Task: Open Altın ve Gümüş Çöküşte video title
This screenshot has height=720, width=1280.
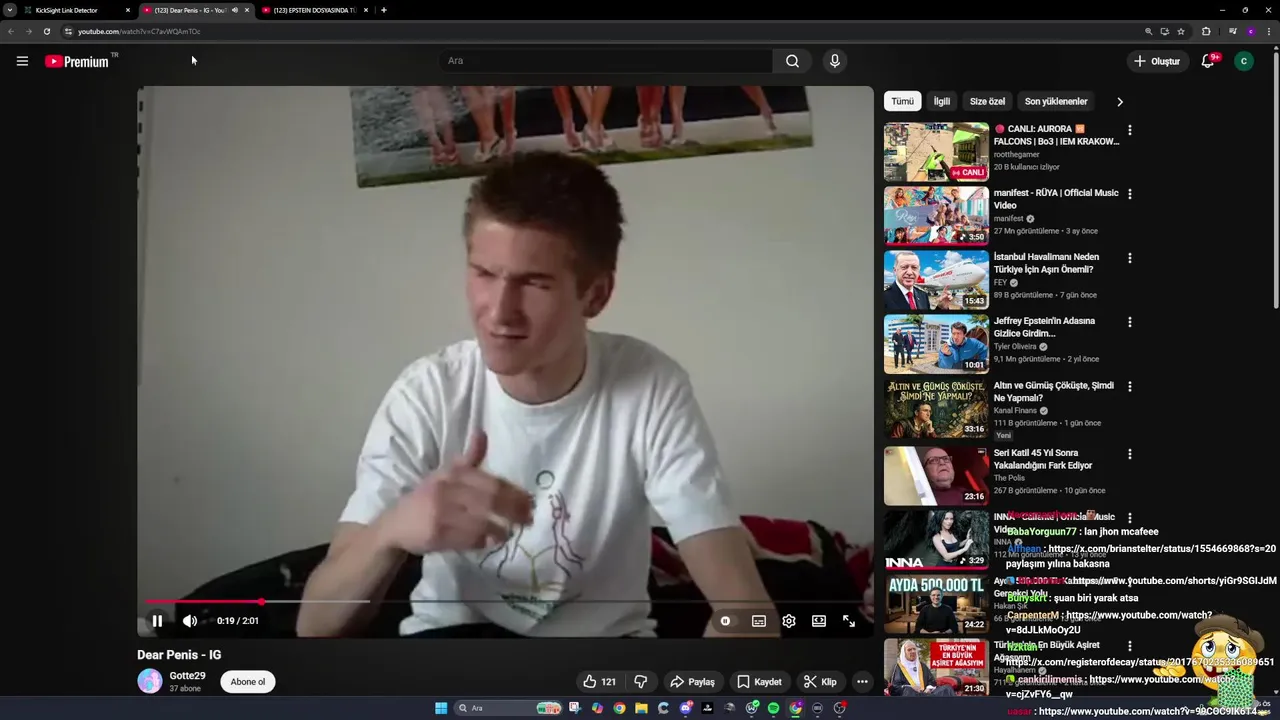Action: (1053, 391)
